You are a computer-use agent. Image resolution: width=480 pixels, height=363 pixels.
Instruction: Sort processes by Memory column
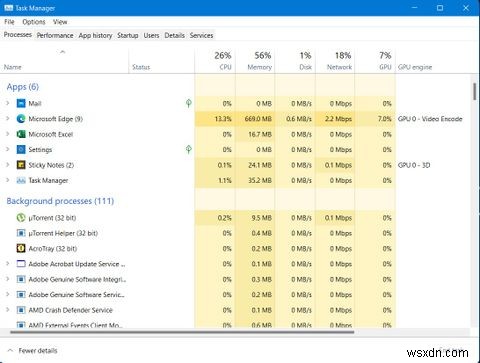[x=255, y=61]
